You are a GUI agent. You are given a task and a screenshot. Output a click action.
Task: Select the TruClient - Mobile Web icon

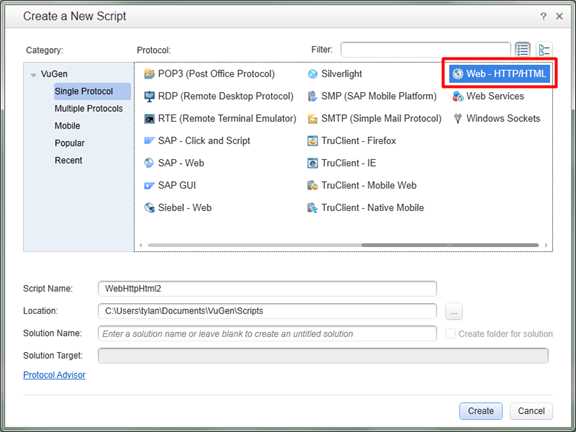point(312,186)
